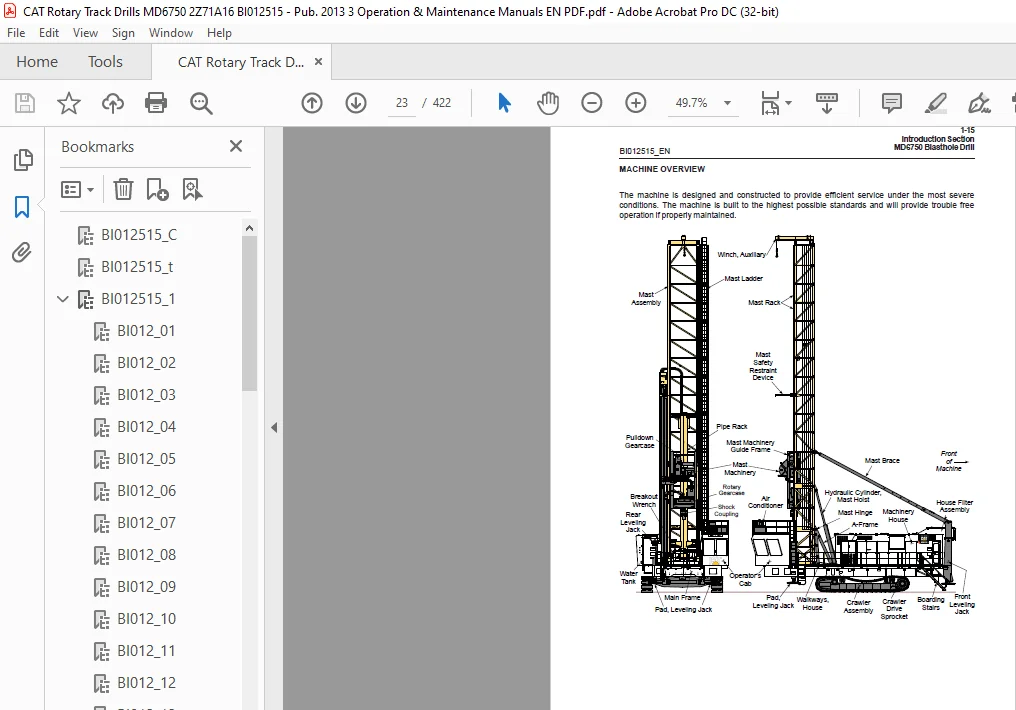1016x710 pixels.
Task: Click the page number field
Action: click(402, 103)
